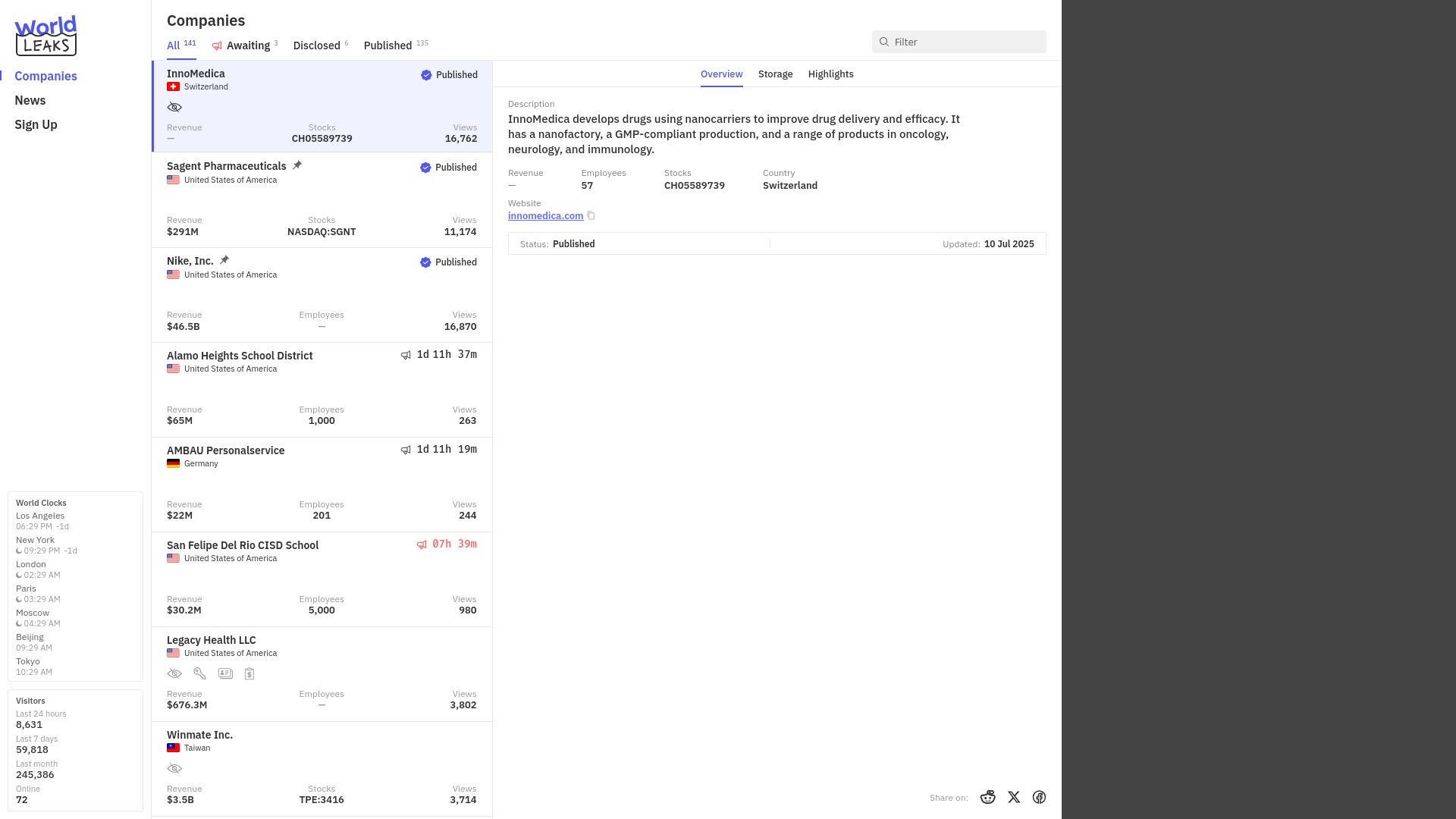Click the Filter search field
The height and width of the screenshot is (819, 1456).
[959, 42]
